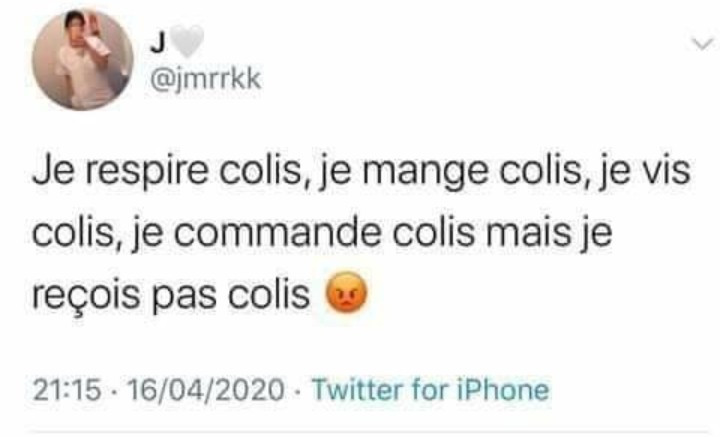Expand the tweet options chevron
The height and width of the screenshot is (437, 720).
coord(703,45)
